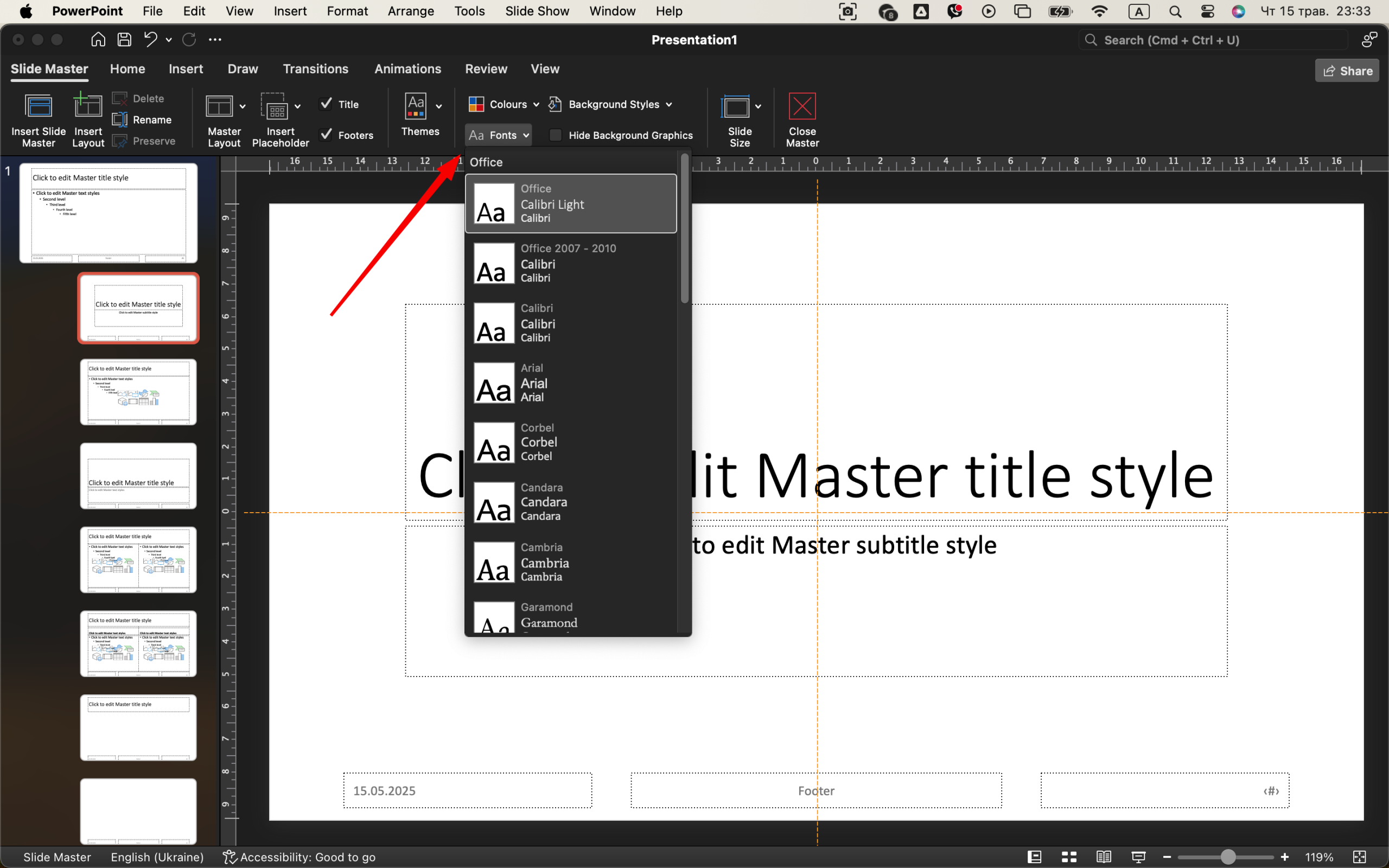
Task: Click the Insert Placeholder icon
Action: [274, 107]
